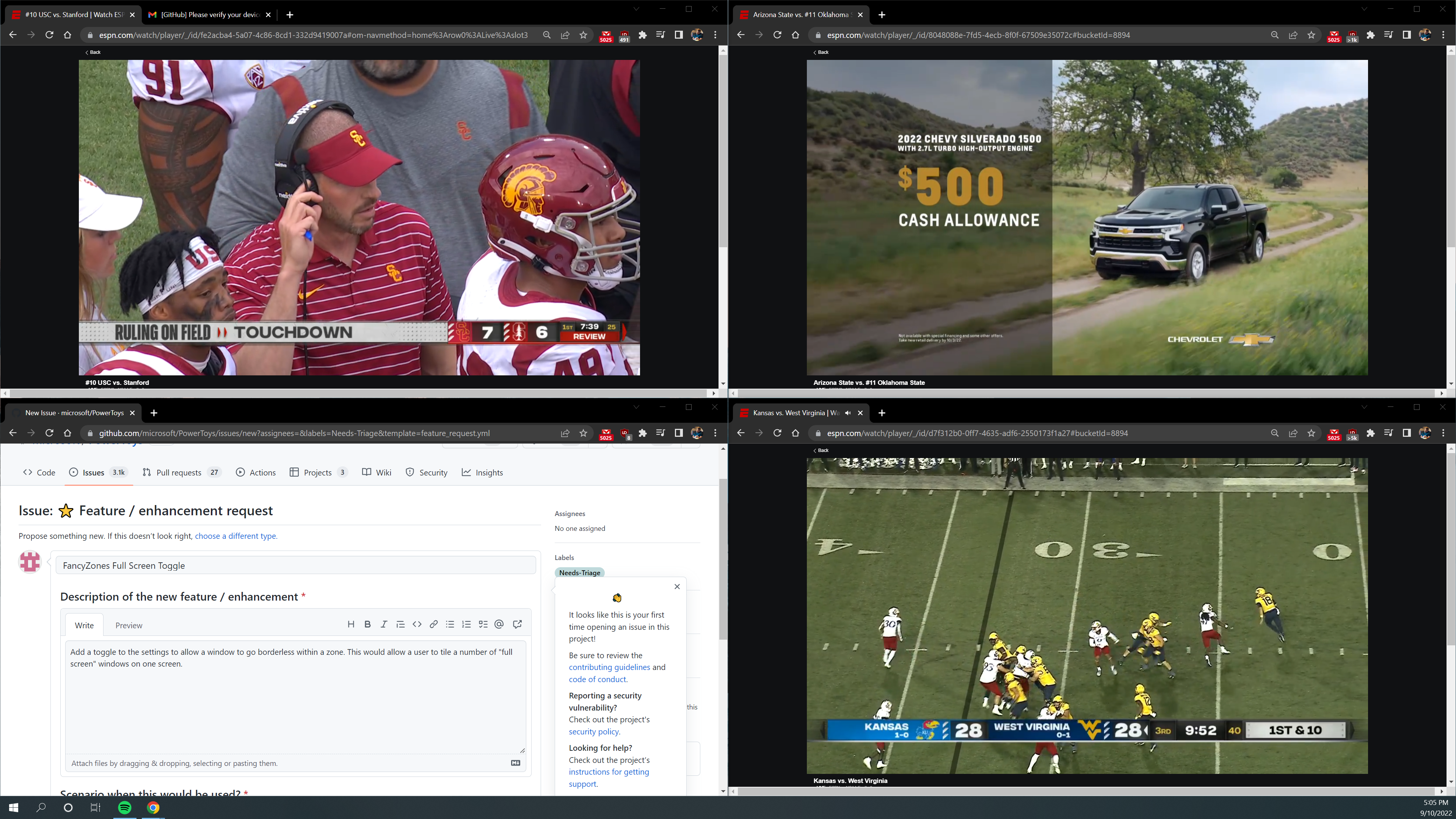Viewport: 1456px width, 819px height.
Task: Insert code formatting in the description
Action: [417, 624]
